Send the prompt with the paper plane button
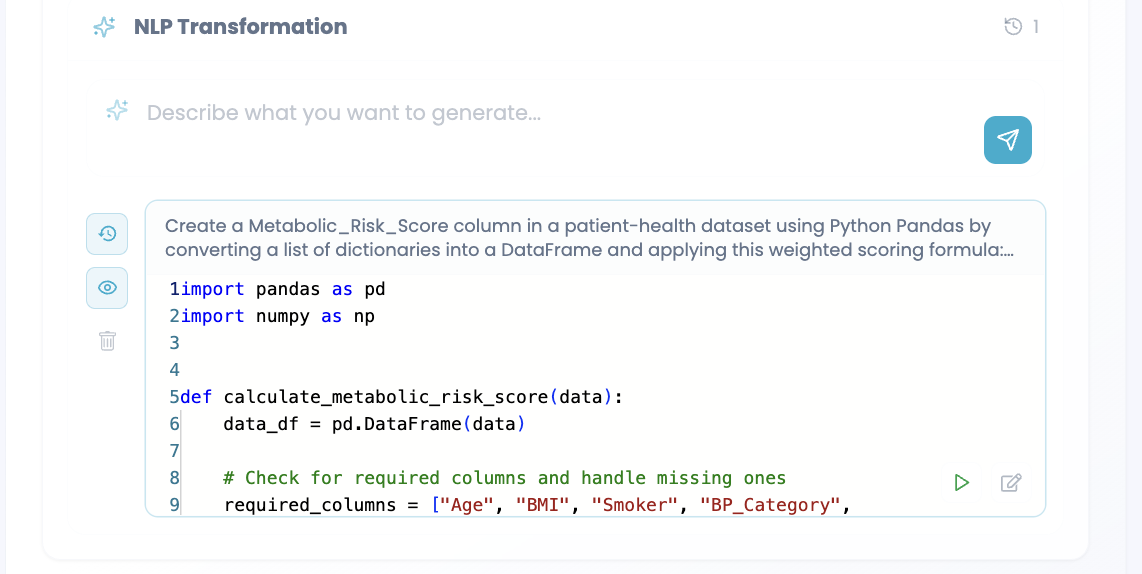 pyautogui.click(x=1007, y=140)
